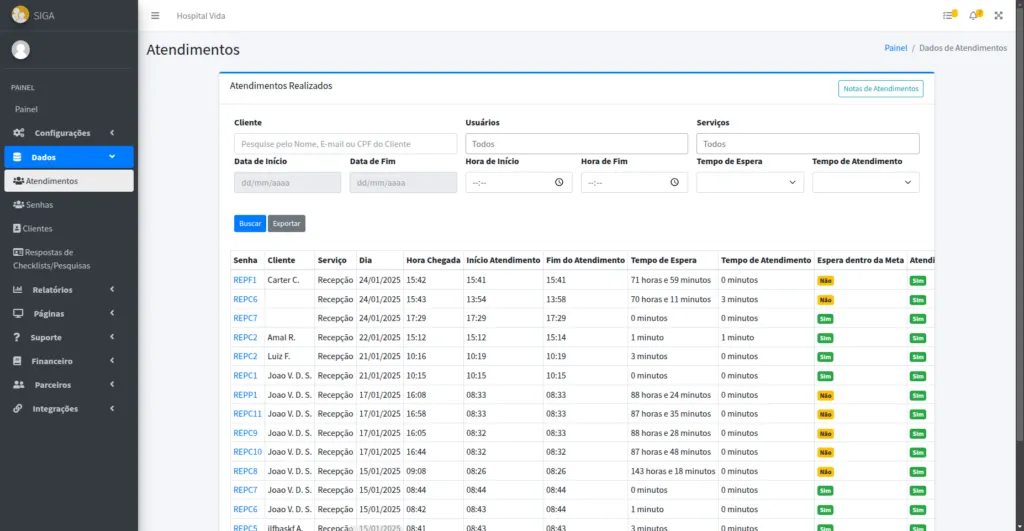Focus the Cliente search input field
This screenshot has height=531, width=1024.
click(345, 144)
